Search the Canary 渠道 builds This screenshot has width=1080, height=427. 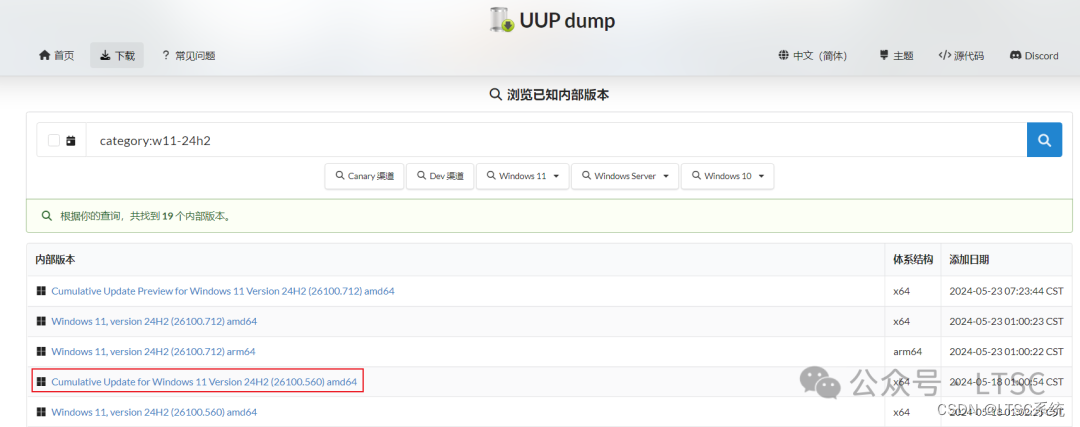(364, 176)
